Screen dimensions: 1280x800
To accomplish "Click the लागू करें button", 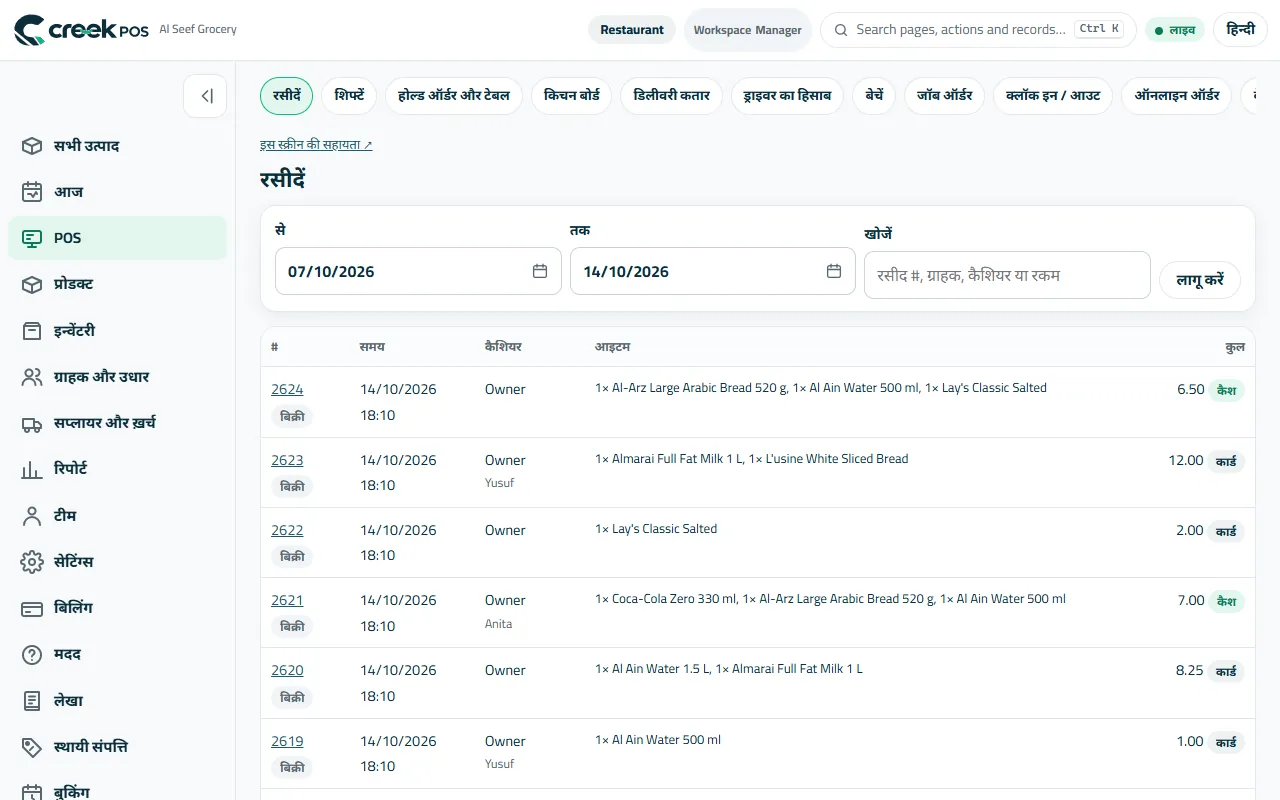I will [1200, 280].
